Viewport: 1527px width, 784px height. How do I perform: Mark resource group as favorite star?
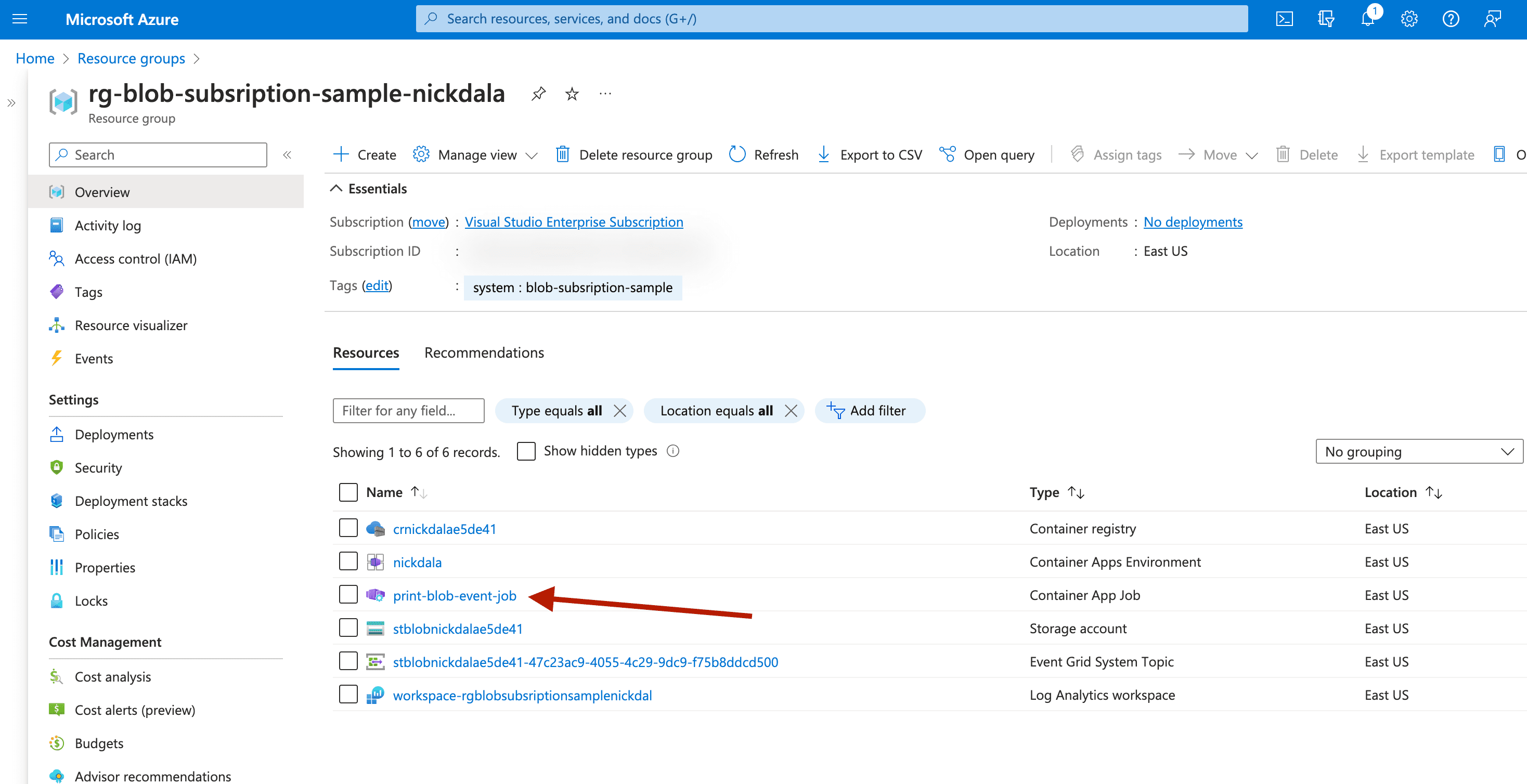point(572,94)
